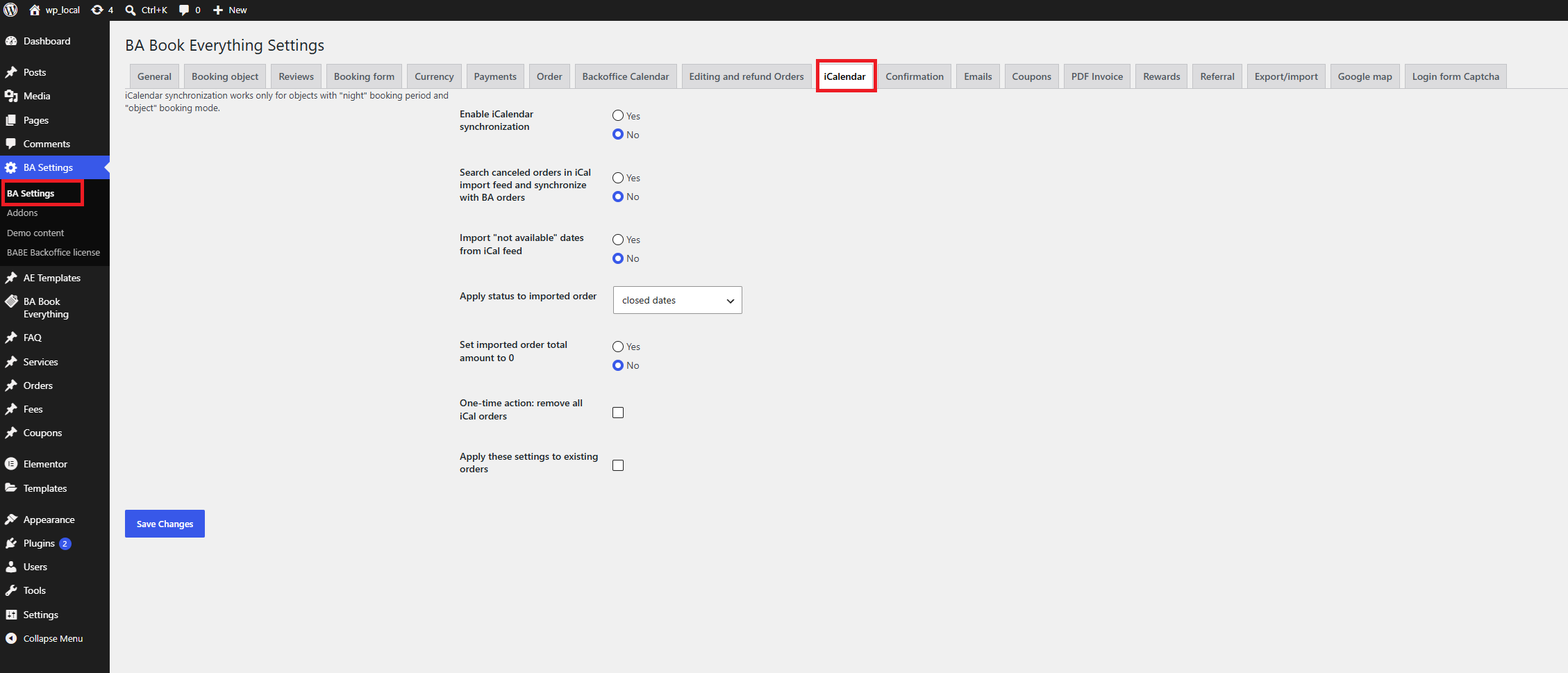Click the Templates folder icon
This screenshot has height=673, width=1568.
coord(11,488)
